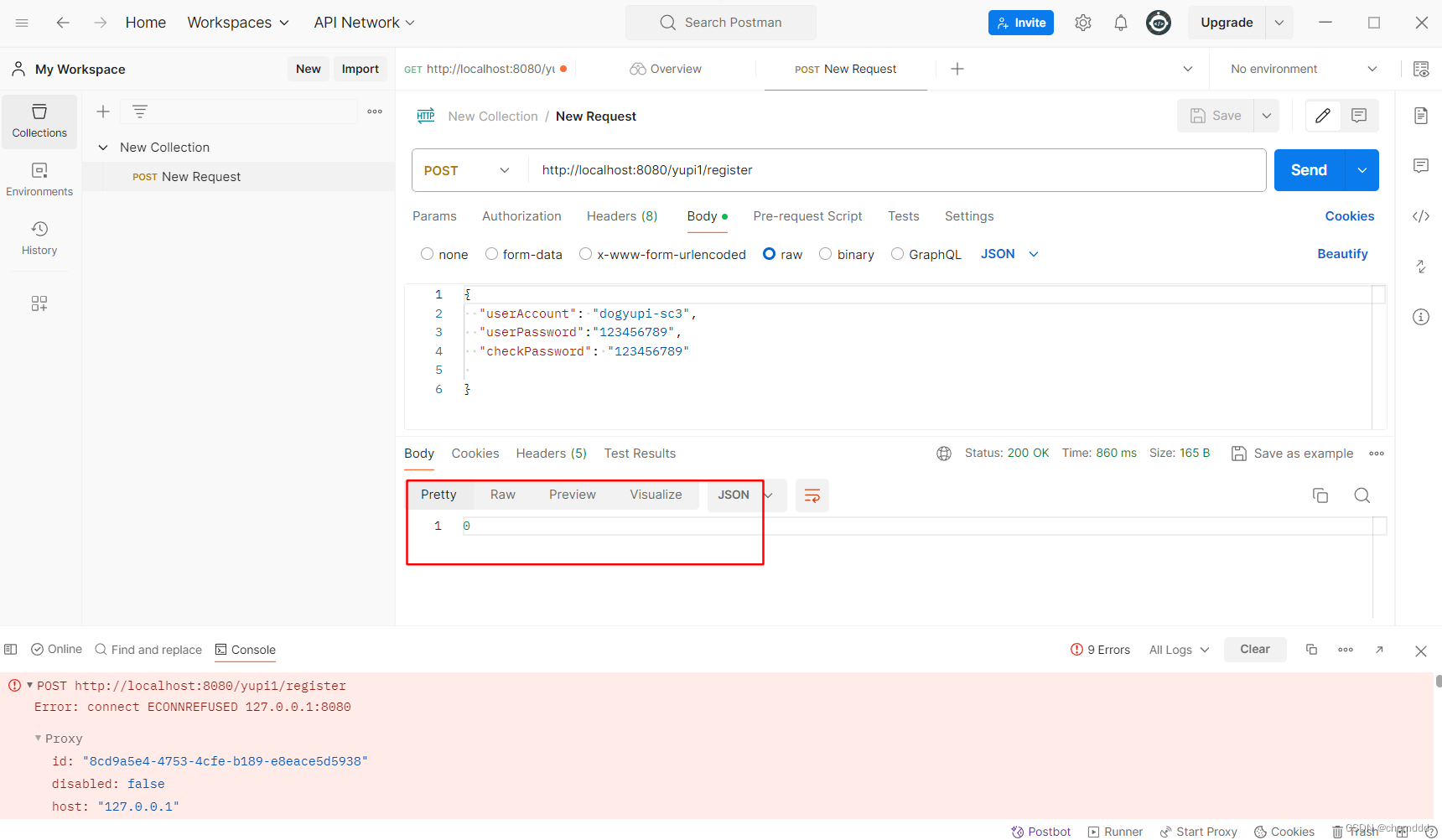Expand the Send button options arrow
Screen dimensions: 1442x840
[1362, 170]
